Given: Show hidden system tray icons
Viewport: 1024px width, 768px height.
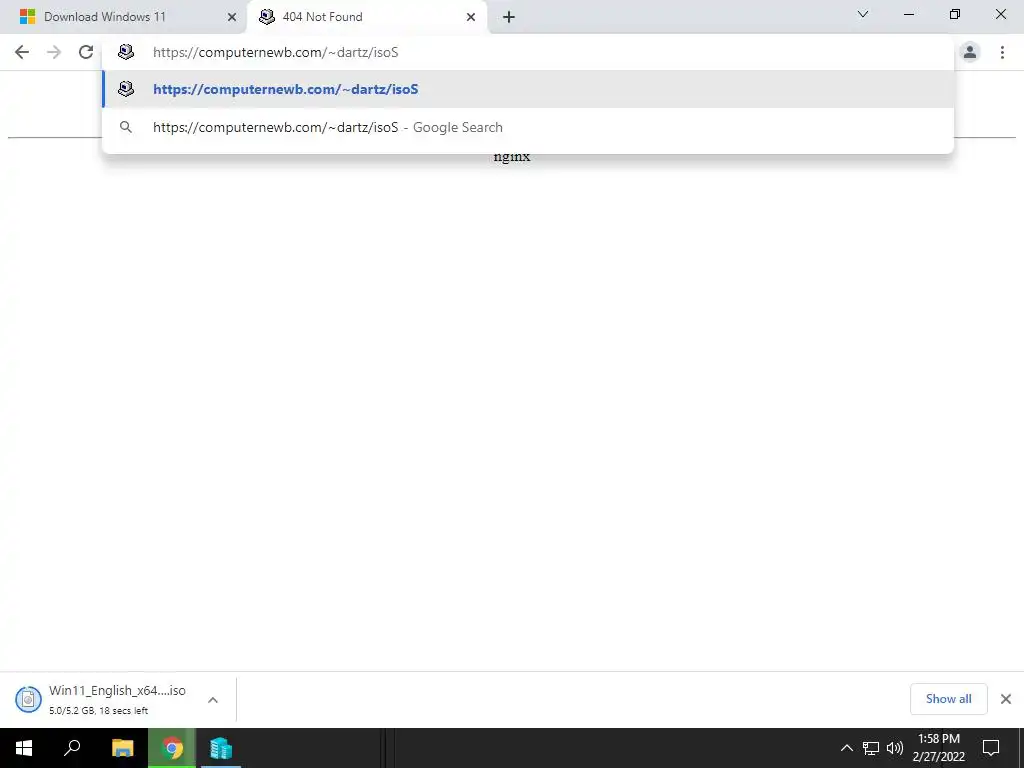Looking at the screenshot, I should coord(846,748).
